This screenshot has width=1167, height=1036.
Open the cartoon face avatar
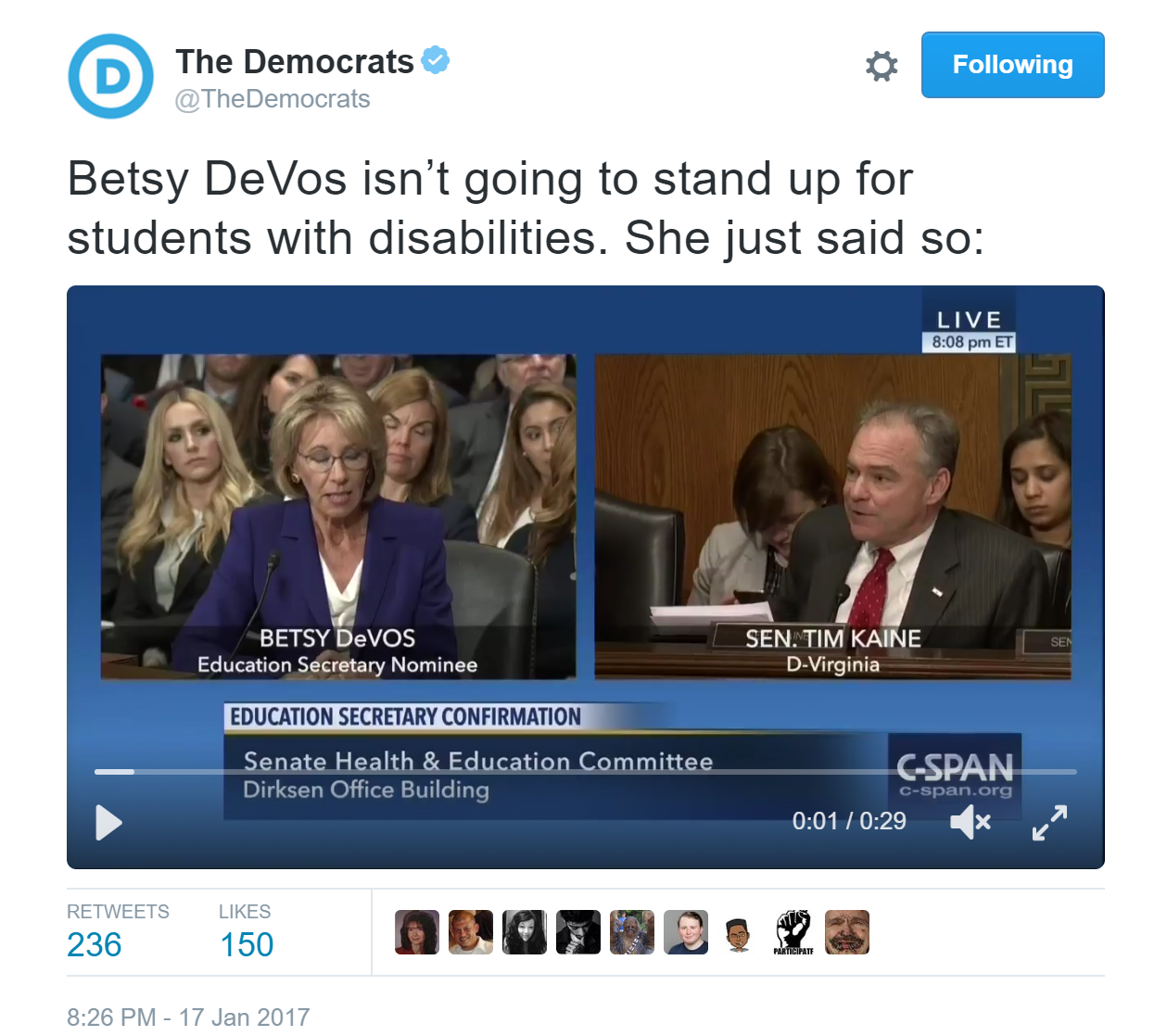pos(740,932)
